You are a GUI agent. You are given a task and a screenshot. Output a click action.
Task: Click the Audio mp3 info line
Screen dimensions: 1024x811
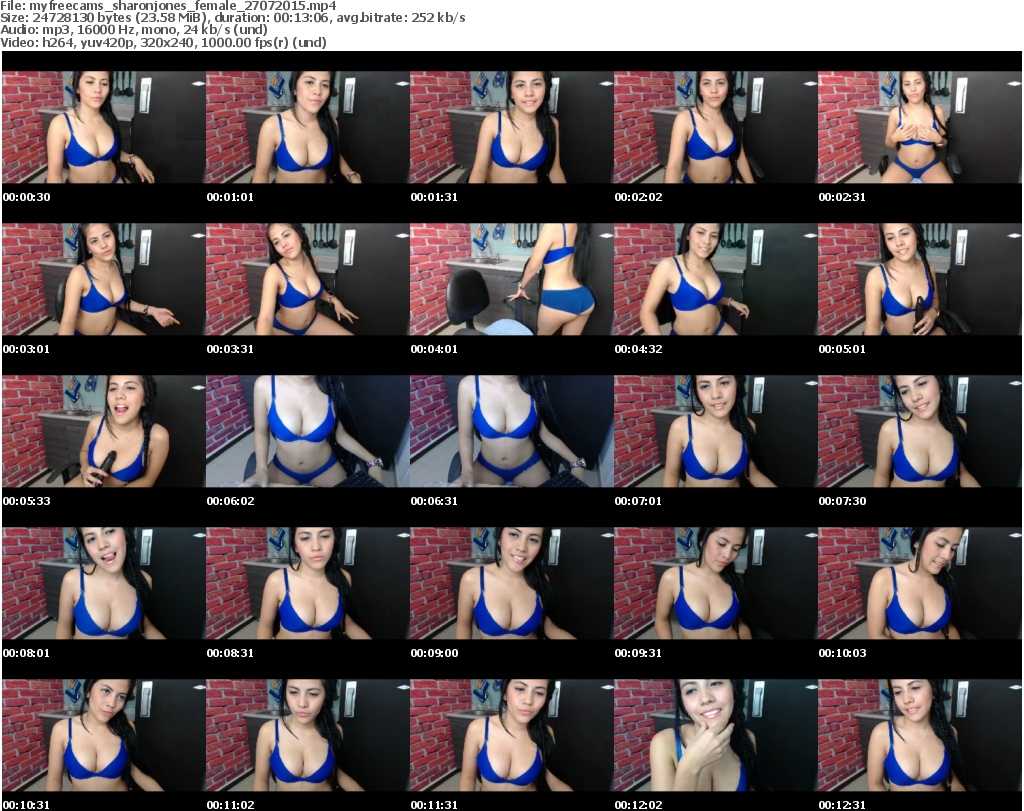[134, 30]
